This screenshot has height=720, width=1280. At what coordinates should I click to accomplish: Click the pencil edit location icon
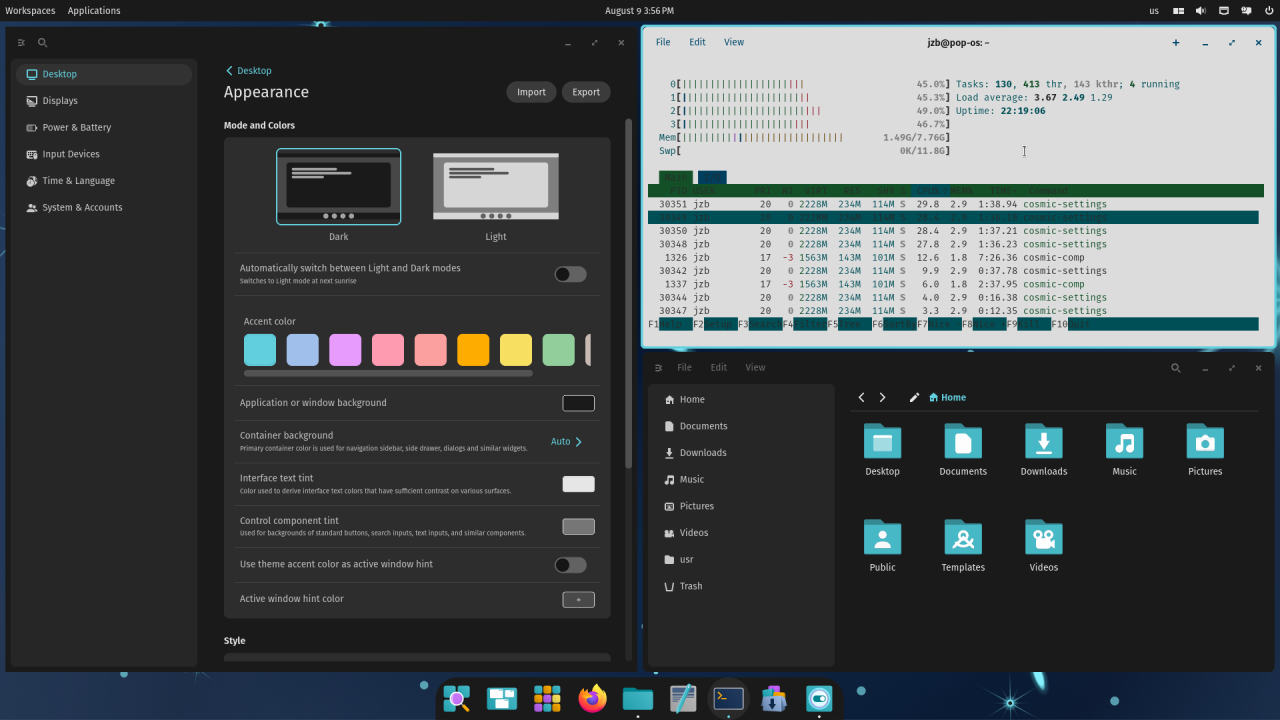[914, 398]
